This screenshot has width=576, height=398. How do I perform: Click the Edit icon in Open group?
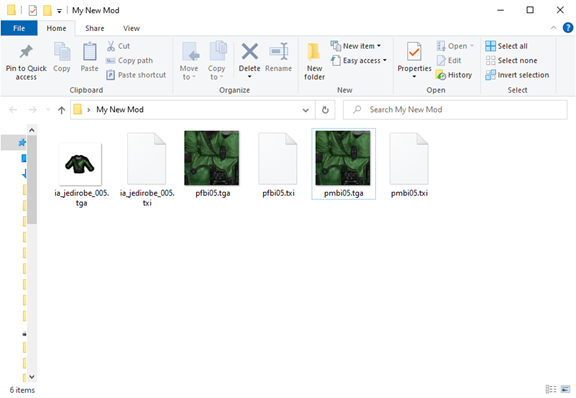point(441,61)
